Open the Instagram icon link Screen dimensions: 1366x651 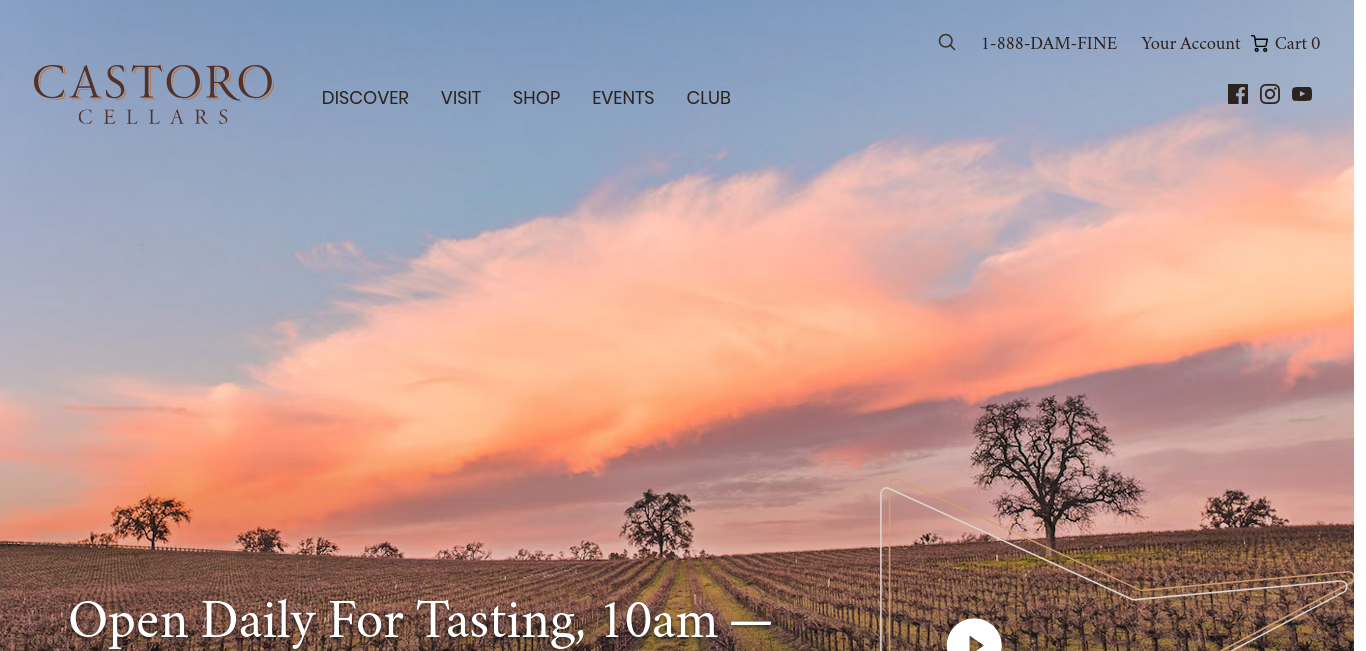(1270, 94)
